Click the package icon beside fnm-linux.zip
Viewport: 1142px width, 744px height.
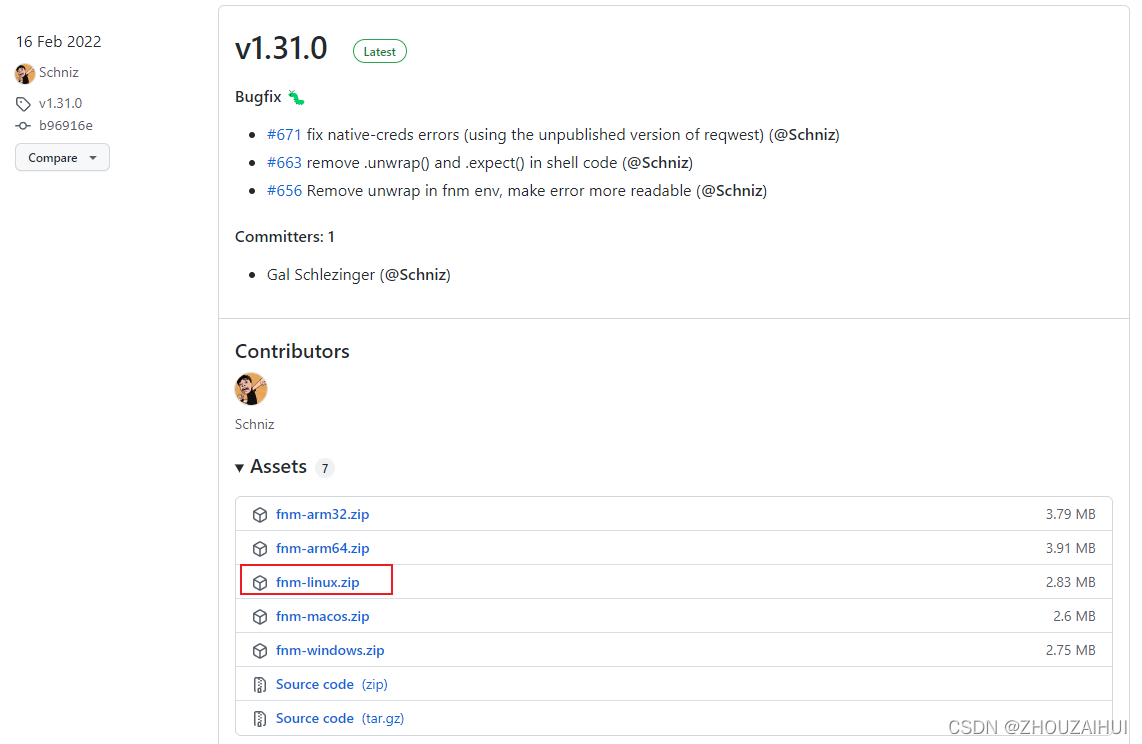(x=260, y=583)
